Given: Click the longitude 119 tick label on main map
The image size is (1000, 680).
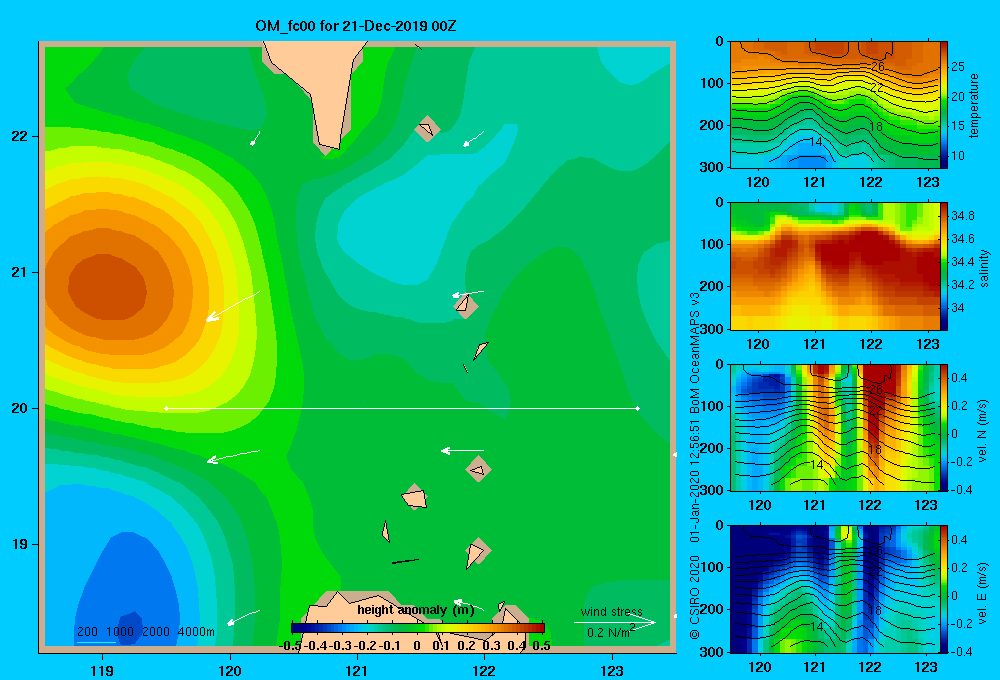Looking at the screenshot, I should (x=102, y=670).
